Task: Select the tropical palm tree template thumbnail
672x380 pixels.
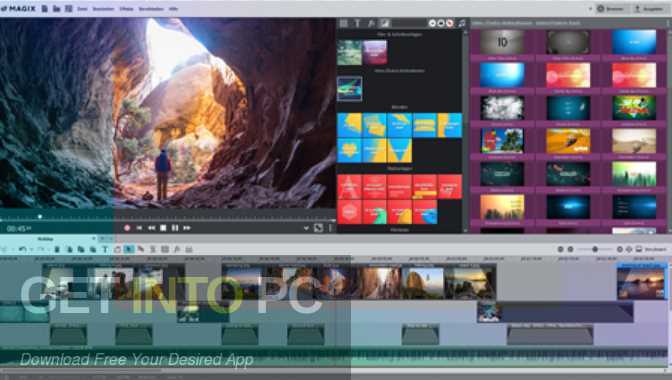Action: click(x=502, y=141)
